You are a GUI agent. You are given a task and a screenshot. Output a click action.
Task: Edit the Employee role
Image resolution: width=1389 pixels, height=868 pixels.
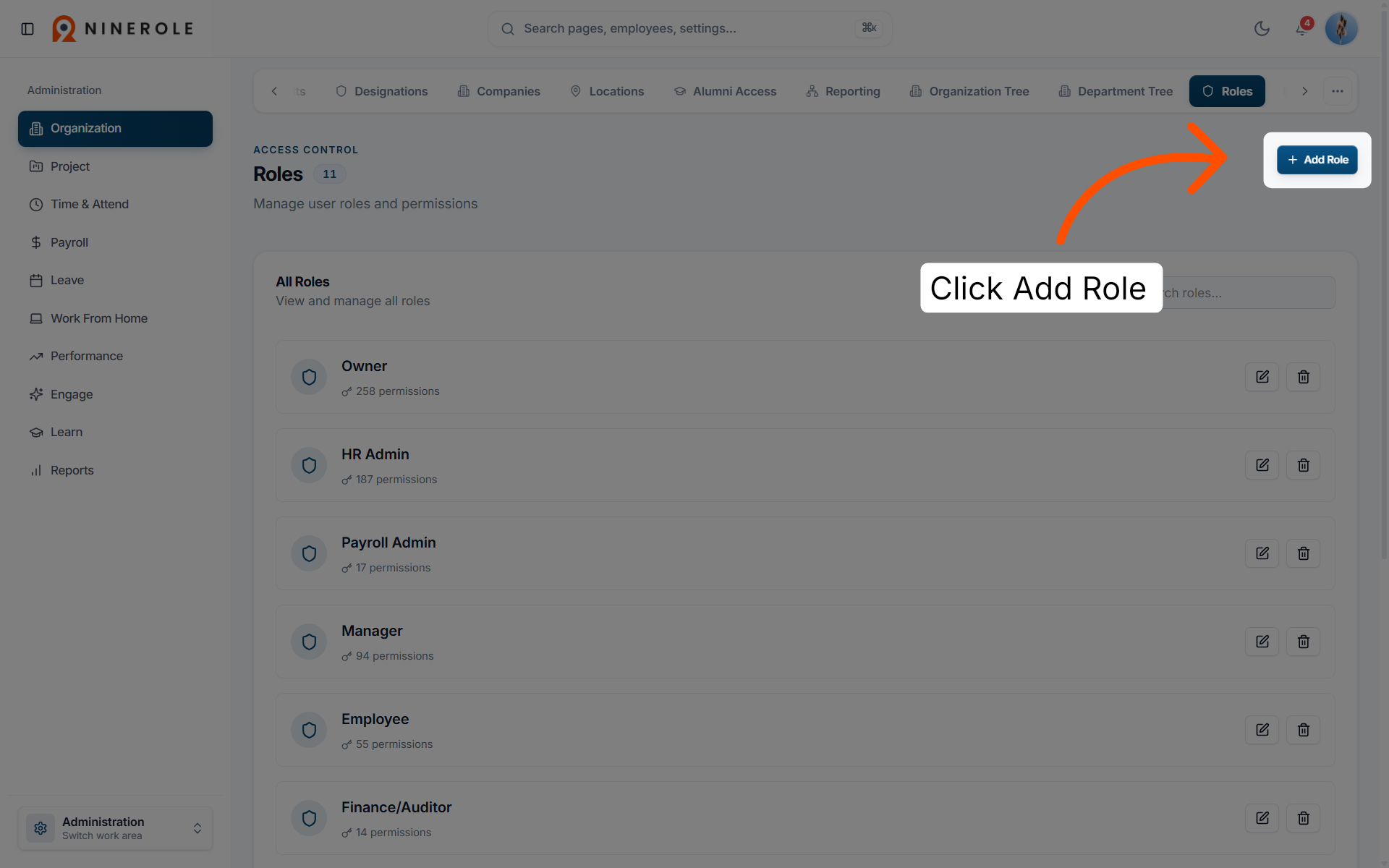(1262, 730)
